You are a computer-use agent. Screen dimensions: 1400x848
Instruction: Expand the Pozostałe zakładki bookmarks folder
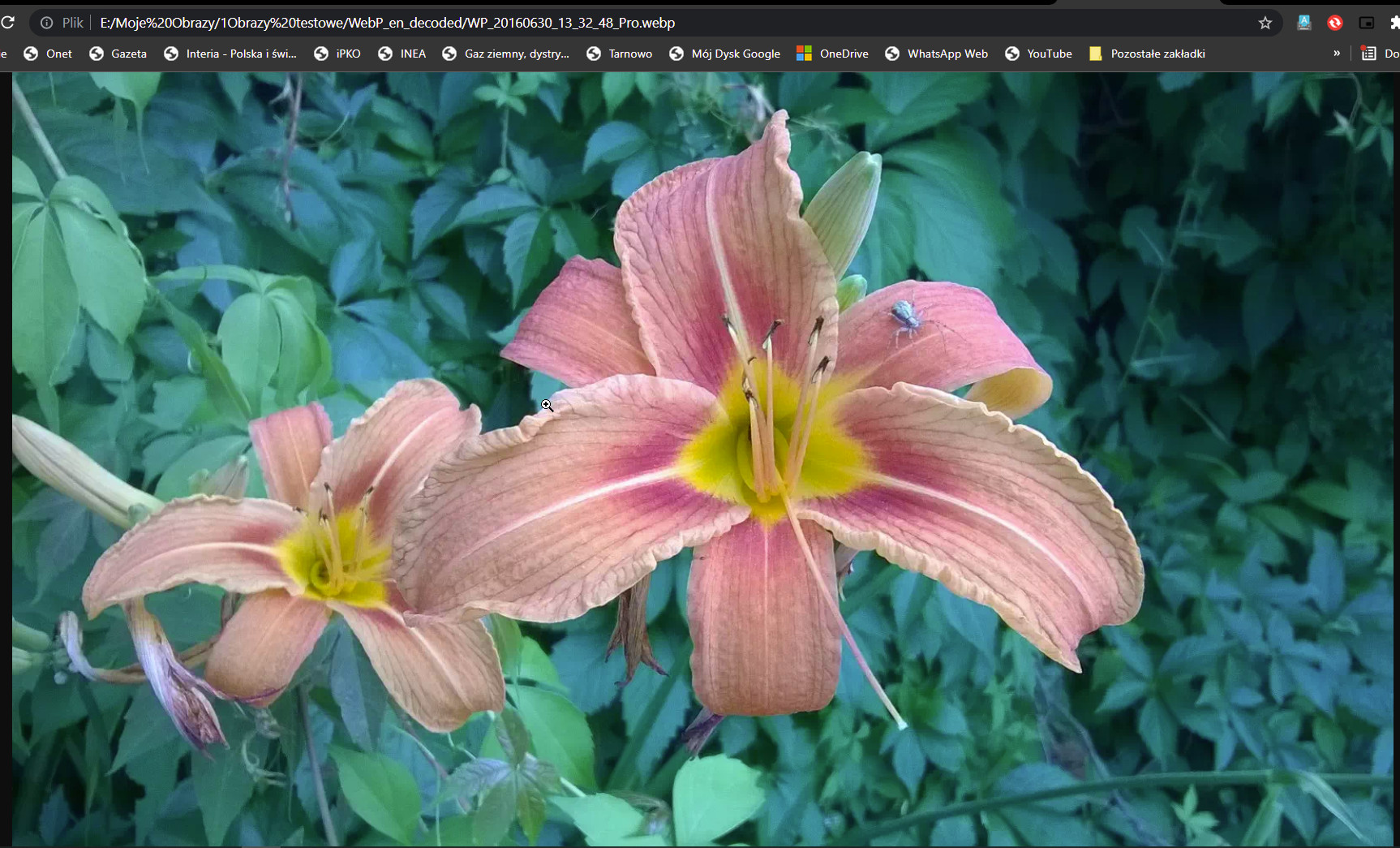[x=1147, y=54]
